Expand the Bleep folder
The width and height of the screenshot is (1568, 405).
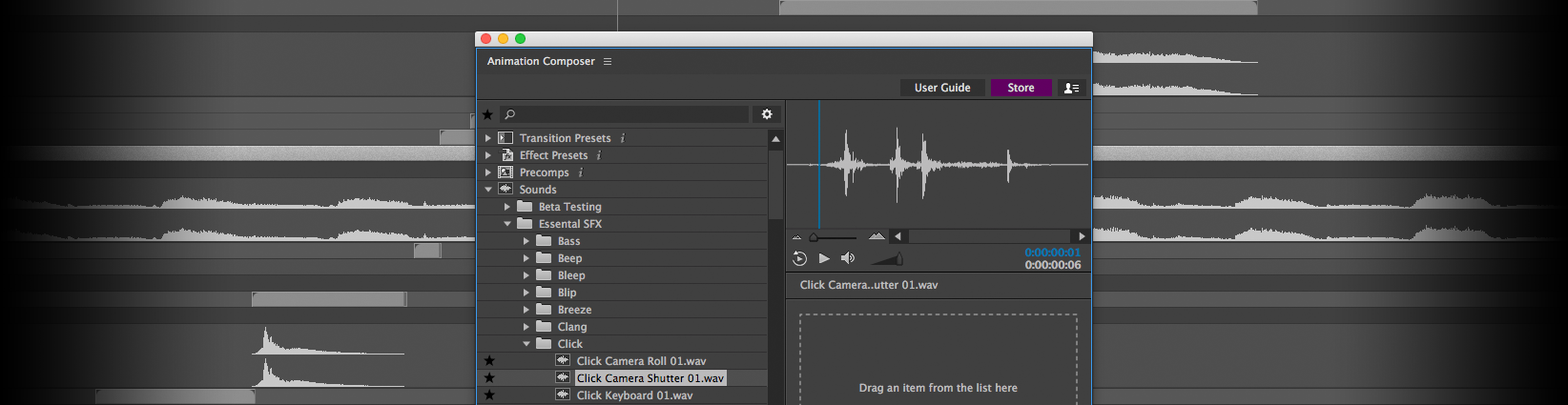[x=526, y=275]
